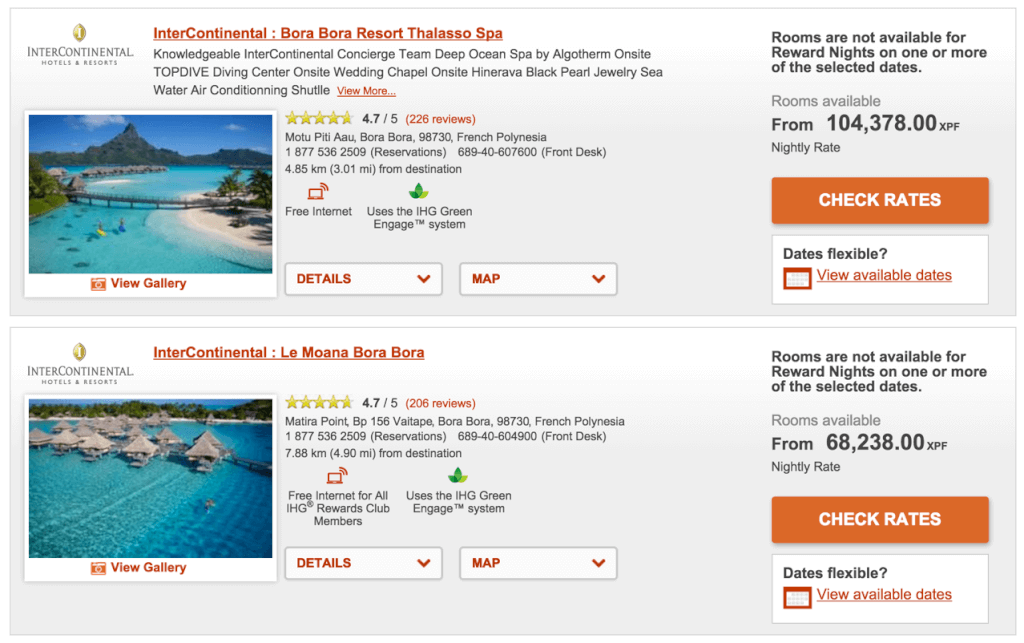Click the camera icon under Thalasso Spa photo

pos(98,284)
